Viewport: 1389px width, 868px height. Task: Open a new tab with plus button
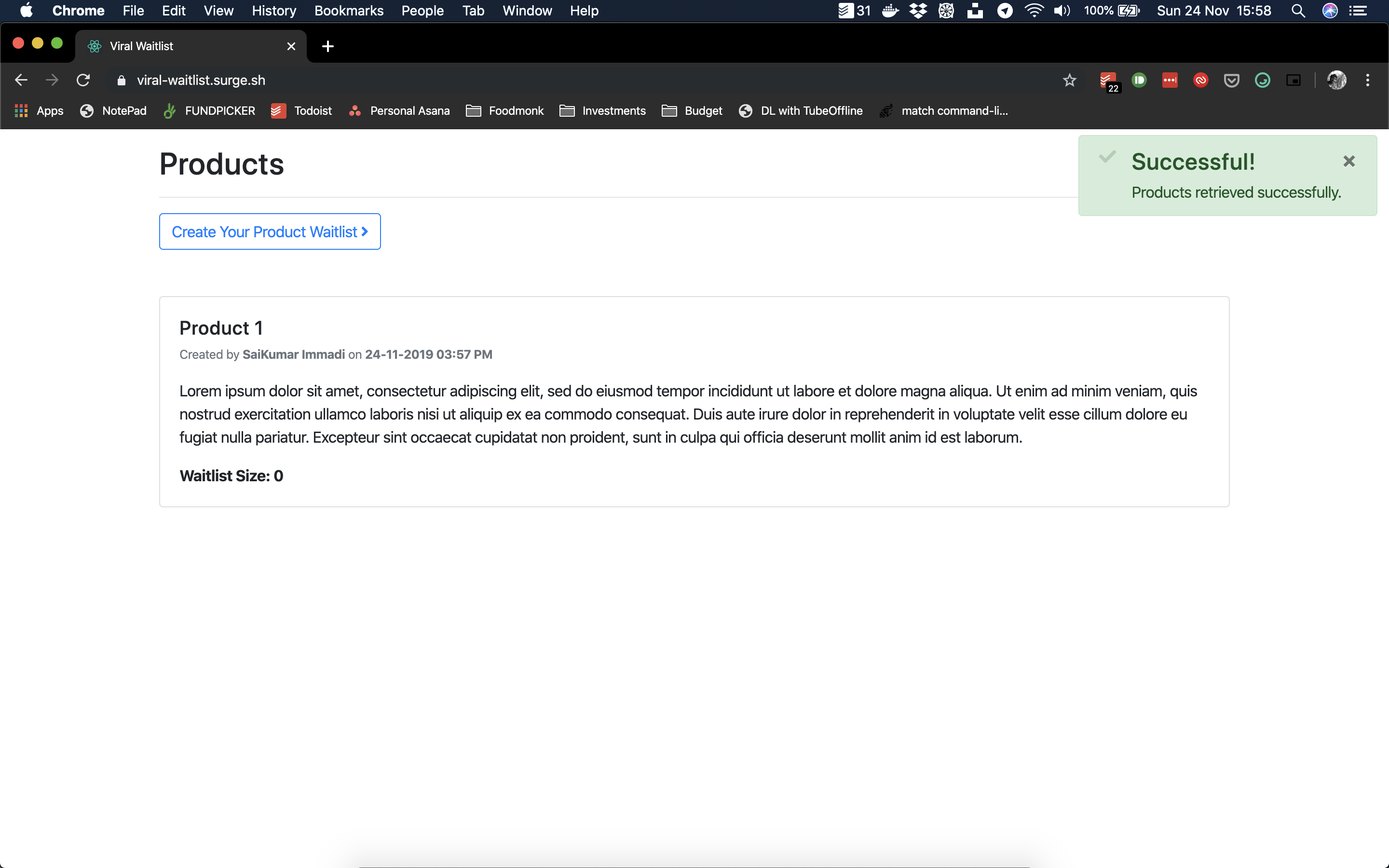pos(328,46)
